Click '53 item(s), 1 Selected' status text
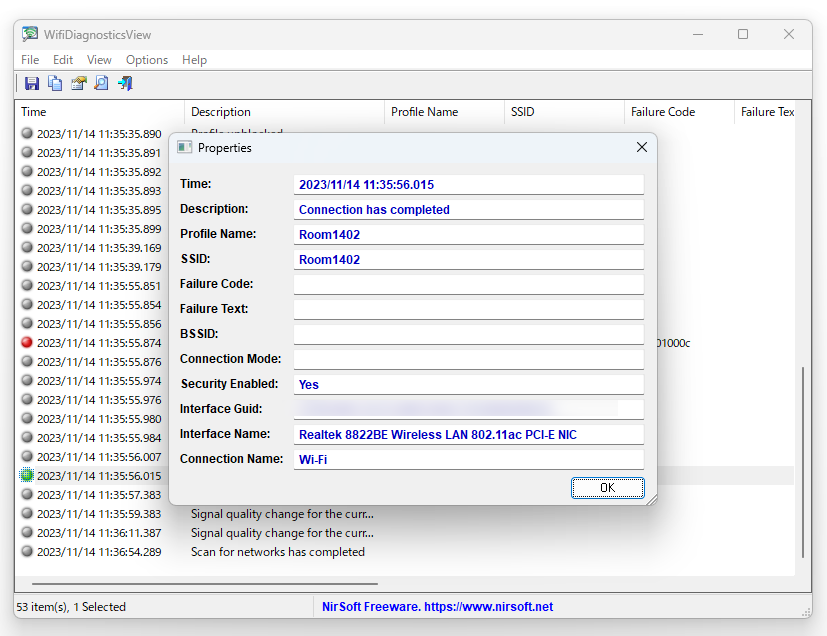Image resolution: width=827 pixels, height=636 pixels. coord(71,607)
